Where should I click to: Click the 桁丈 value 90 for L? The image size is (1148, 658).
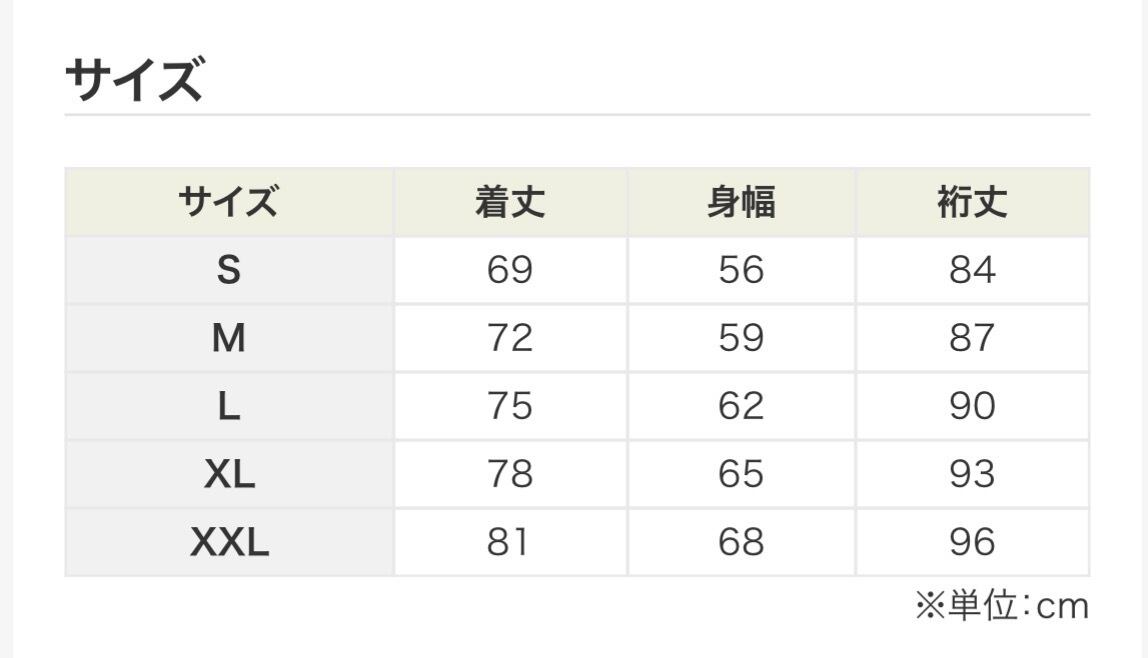tap(972, 406)
